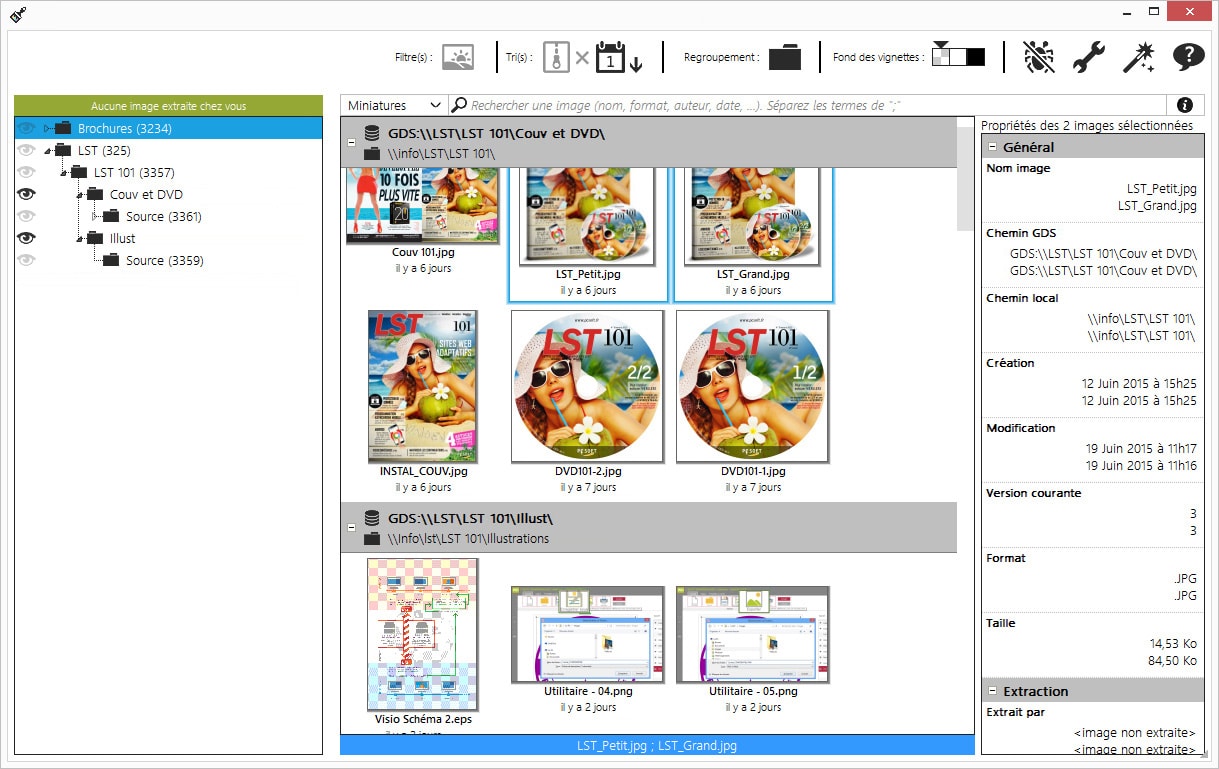Expand the Brochures folder tree arrow

click(x=47, y=129)
